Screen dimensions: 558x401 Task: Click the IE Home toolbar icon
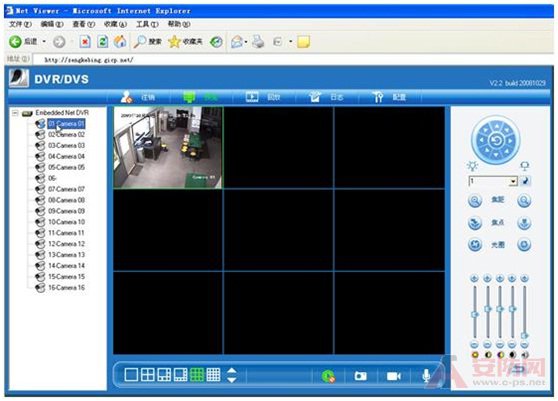click(120, 42)
